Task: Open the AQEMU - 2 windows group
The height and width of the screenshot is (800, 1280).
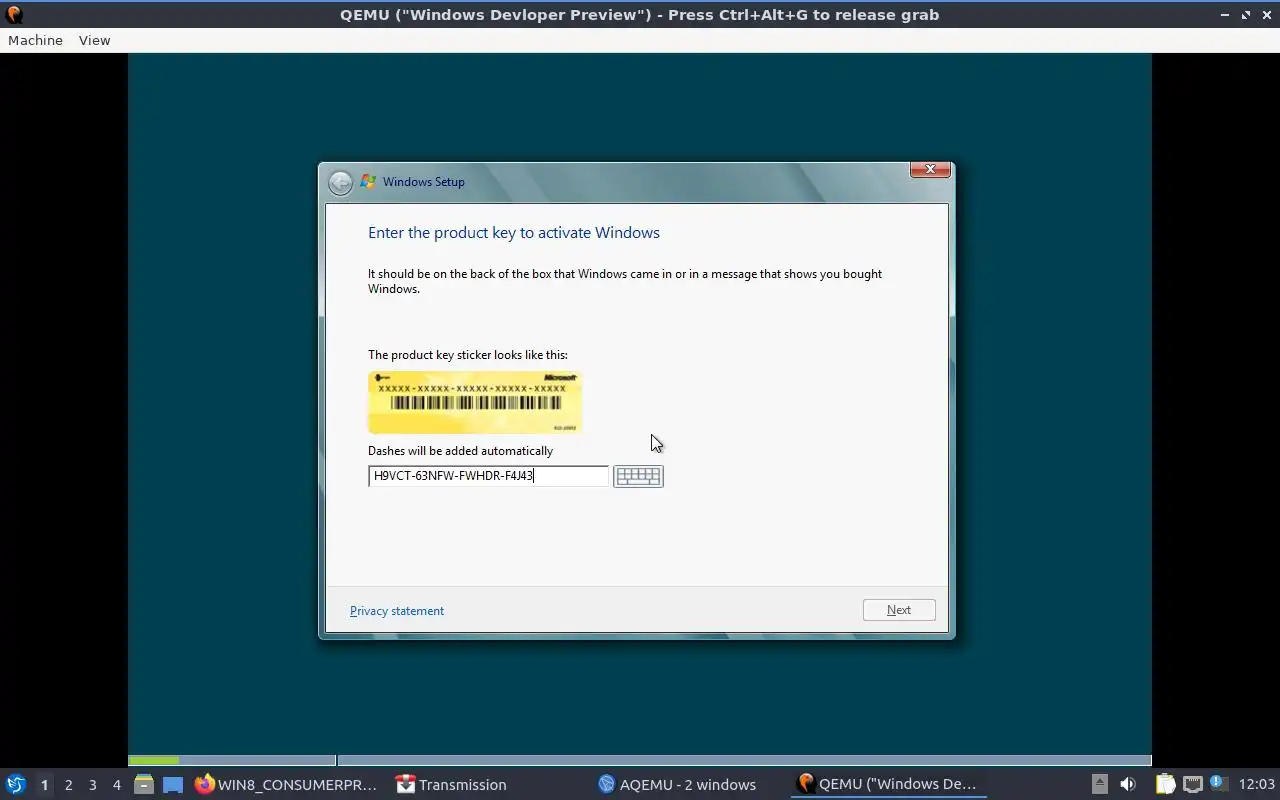Action: (678, 785)
